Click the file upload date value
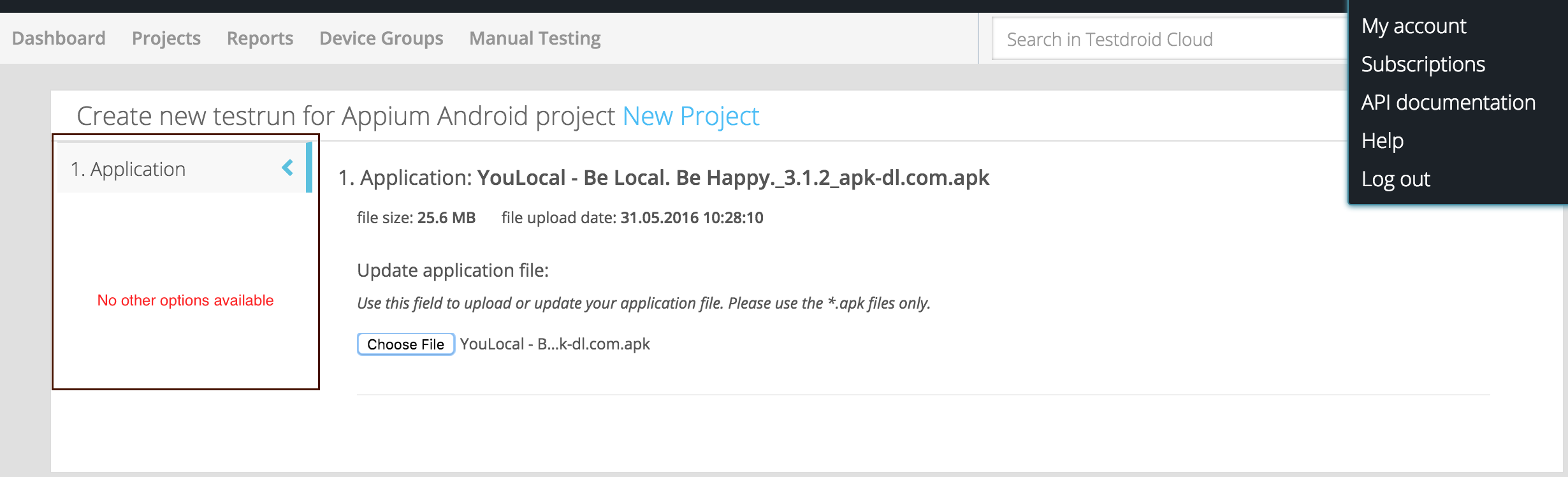 pos(692,218)
